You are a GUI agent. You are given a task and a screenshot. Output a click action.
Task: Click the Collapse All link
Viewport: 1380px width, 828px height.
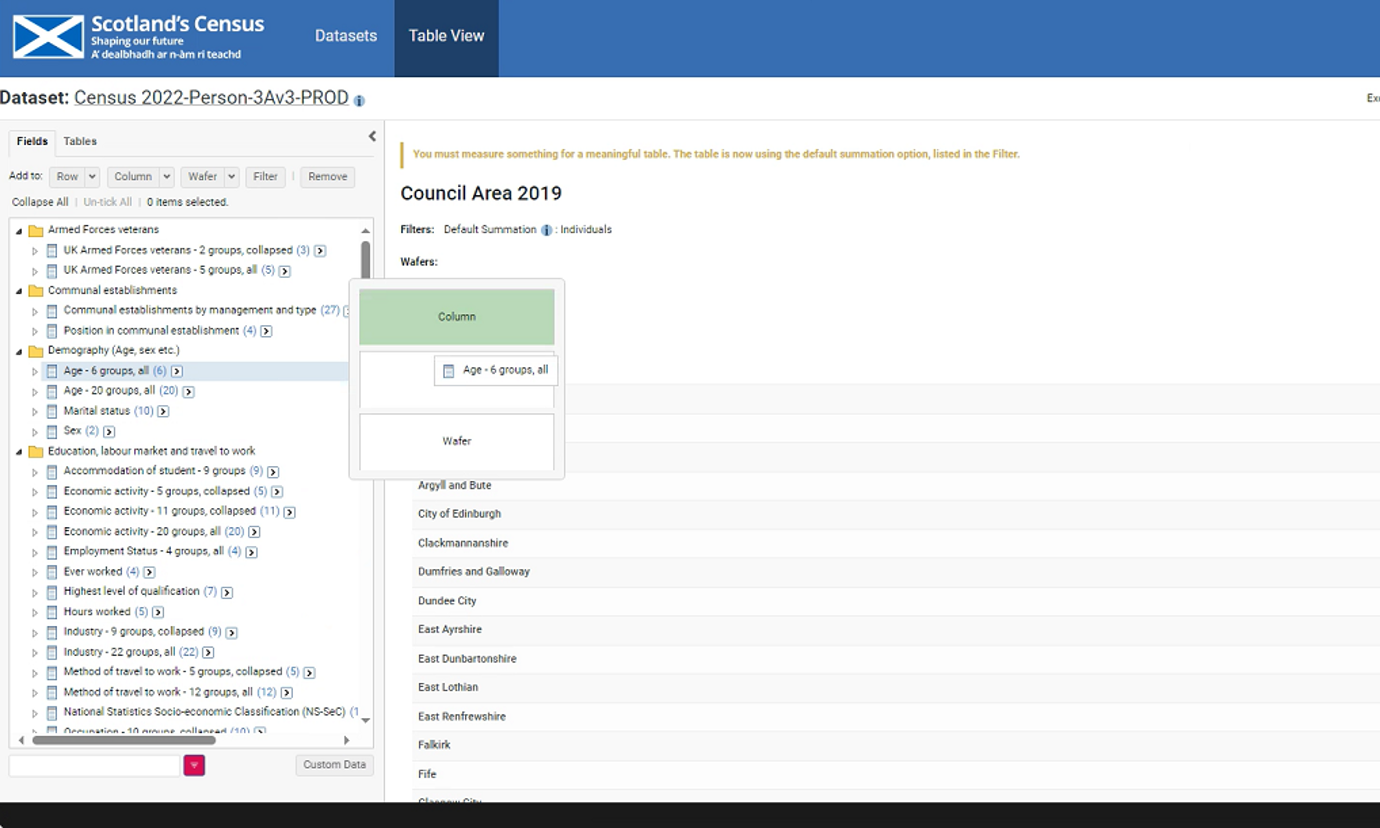(x=40, y=202)
